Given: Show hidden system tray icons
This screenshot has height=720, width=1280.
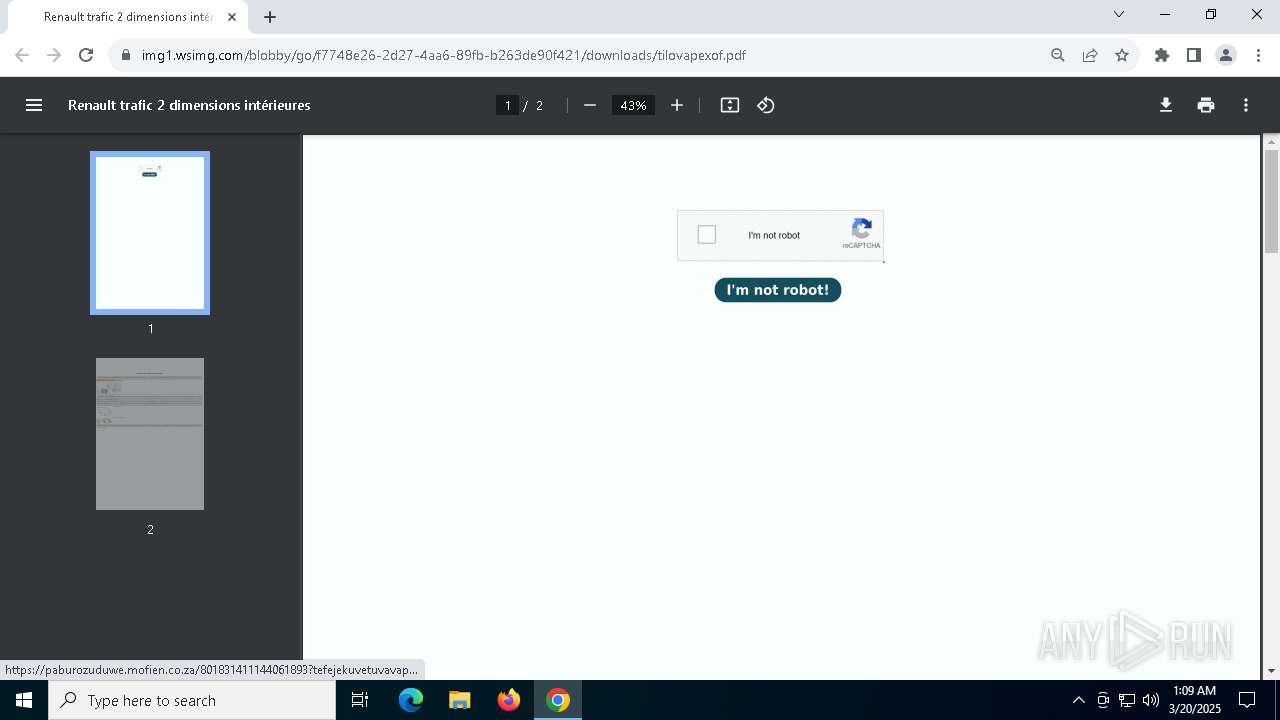Looking at the screenshot, I should (x=1078, y=700).
